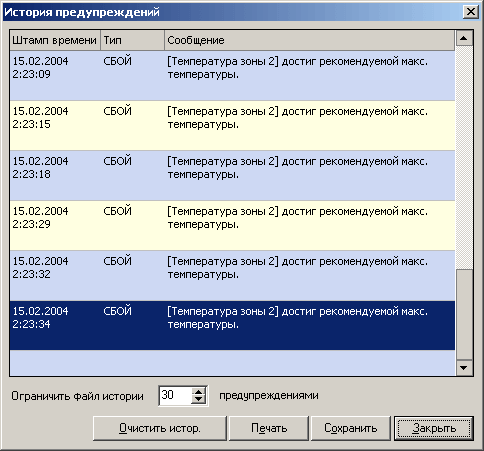Close the История предупреждений window
Image resolution: width=484 pixels, height=451 pixels.
471,12
